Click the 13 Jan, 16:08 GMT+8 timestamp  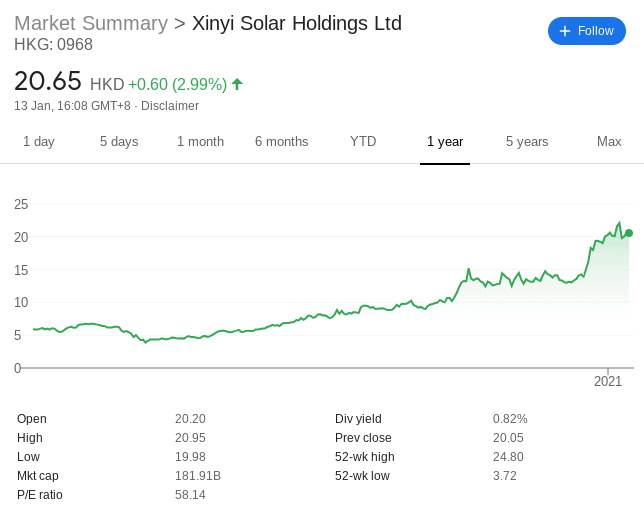(x=72, y=106)
